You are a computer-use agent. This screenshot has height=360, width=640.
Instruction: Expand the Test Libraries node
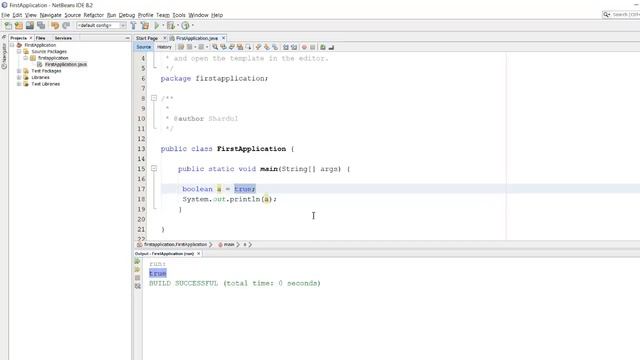pyautogui.click(x=19, y=84)
